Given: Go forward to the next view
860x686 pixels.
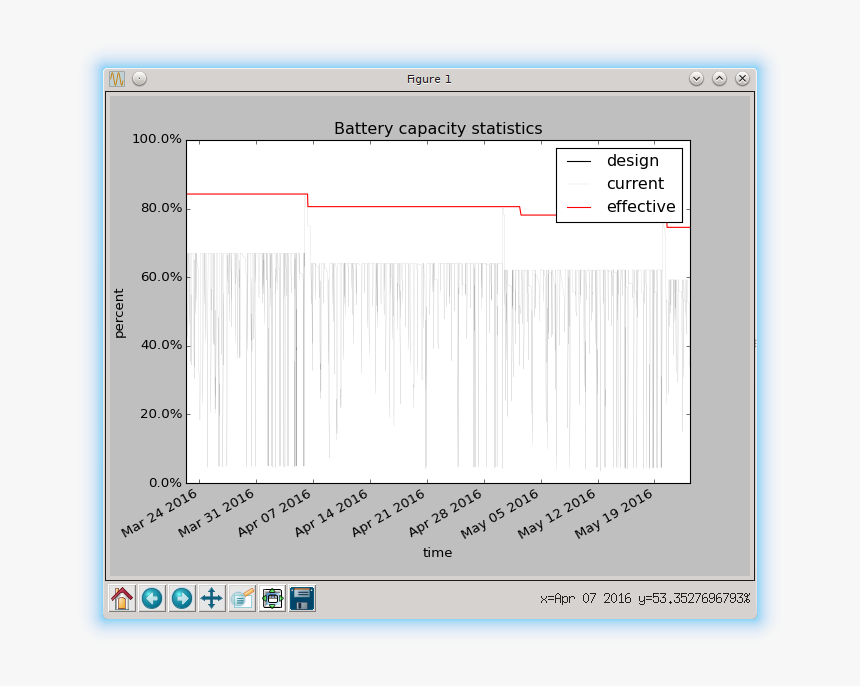Looking at the screenshot, I should [182, 598].
